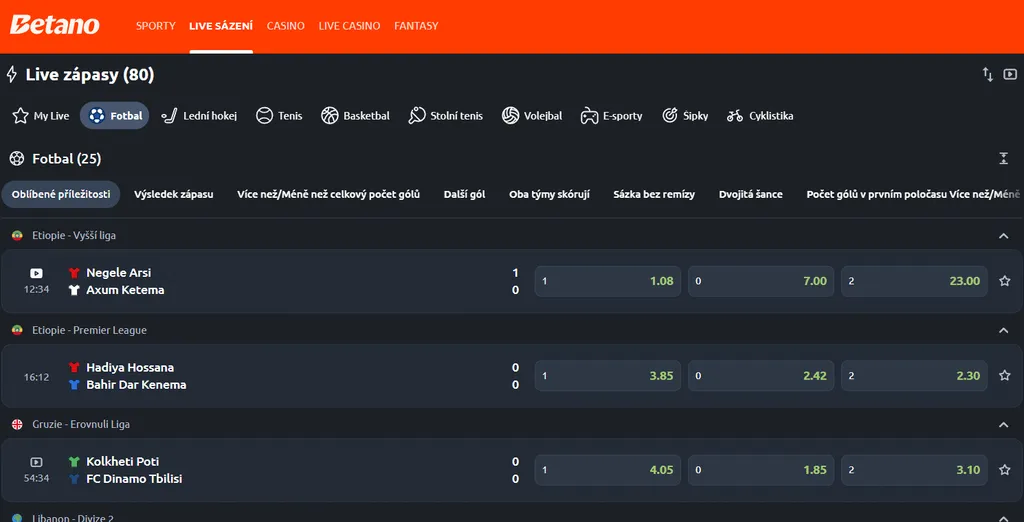
Task: Click the 54:34 match clock
Action: pyautogui.click(x=37, y=478)
